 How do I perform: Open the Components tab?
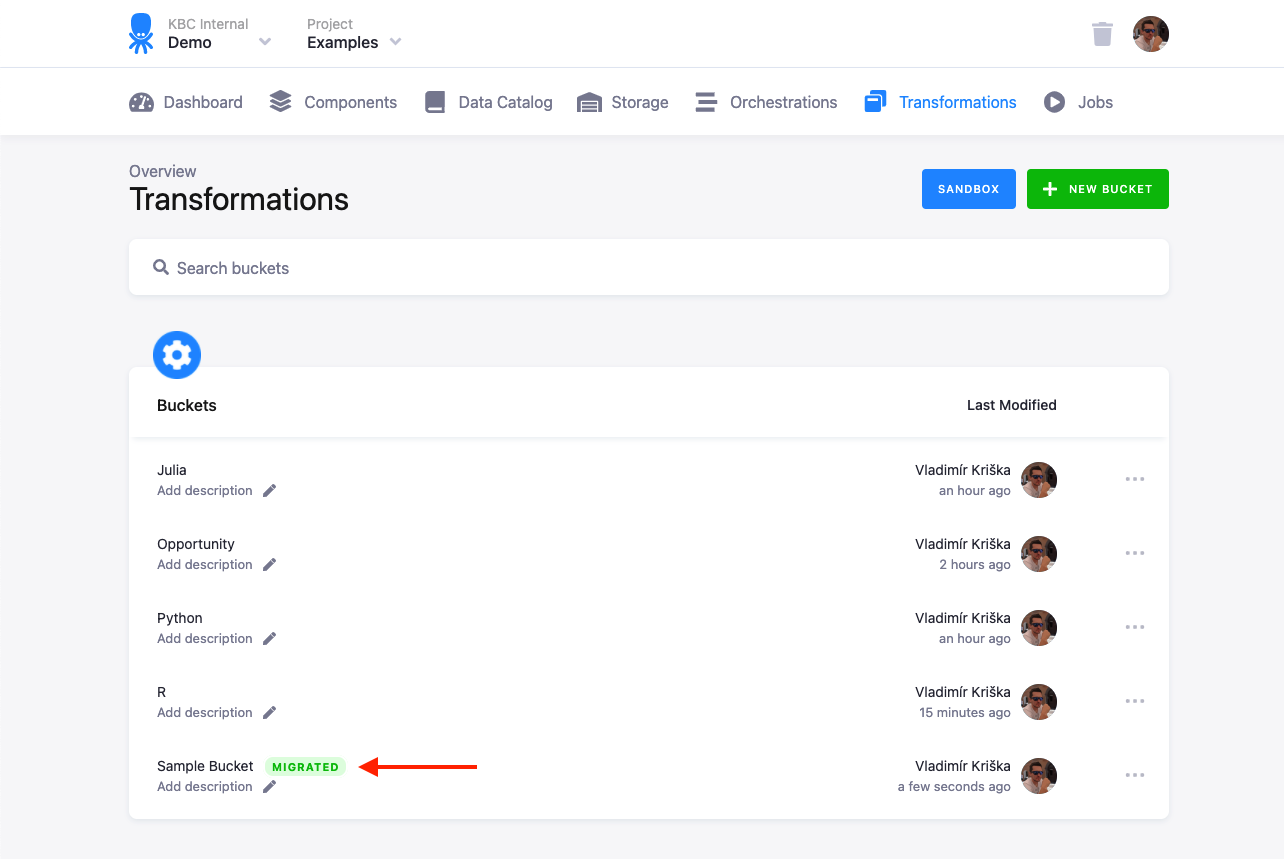333,102
